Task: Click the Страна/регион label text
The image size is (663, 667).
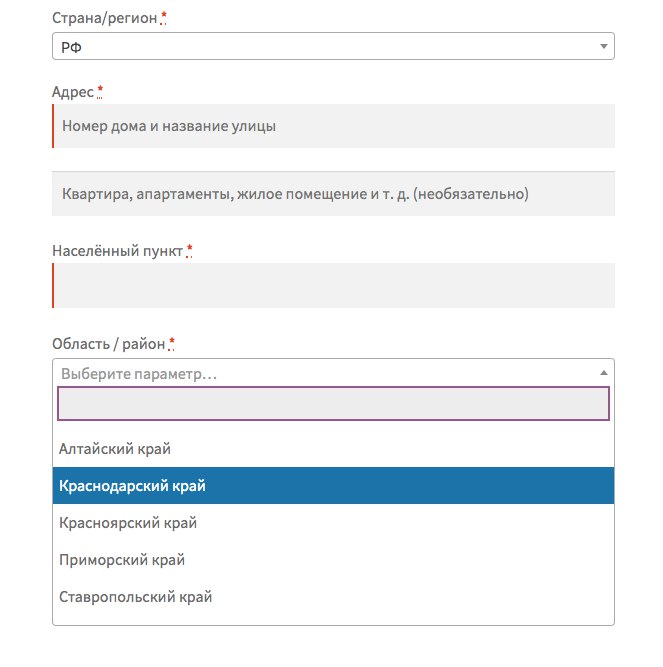Action: 104,19
